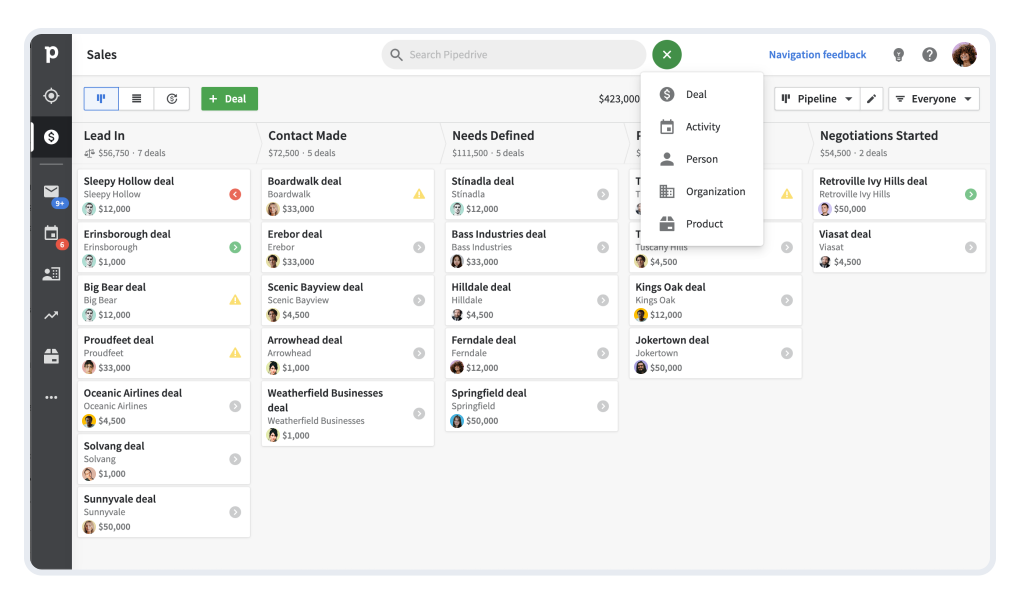Image resolution: width=1020 pixels, height=612 pixels.
Task: Click in the Search Pipedrive field
Action: 513,55
